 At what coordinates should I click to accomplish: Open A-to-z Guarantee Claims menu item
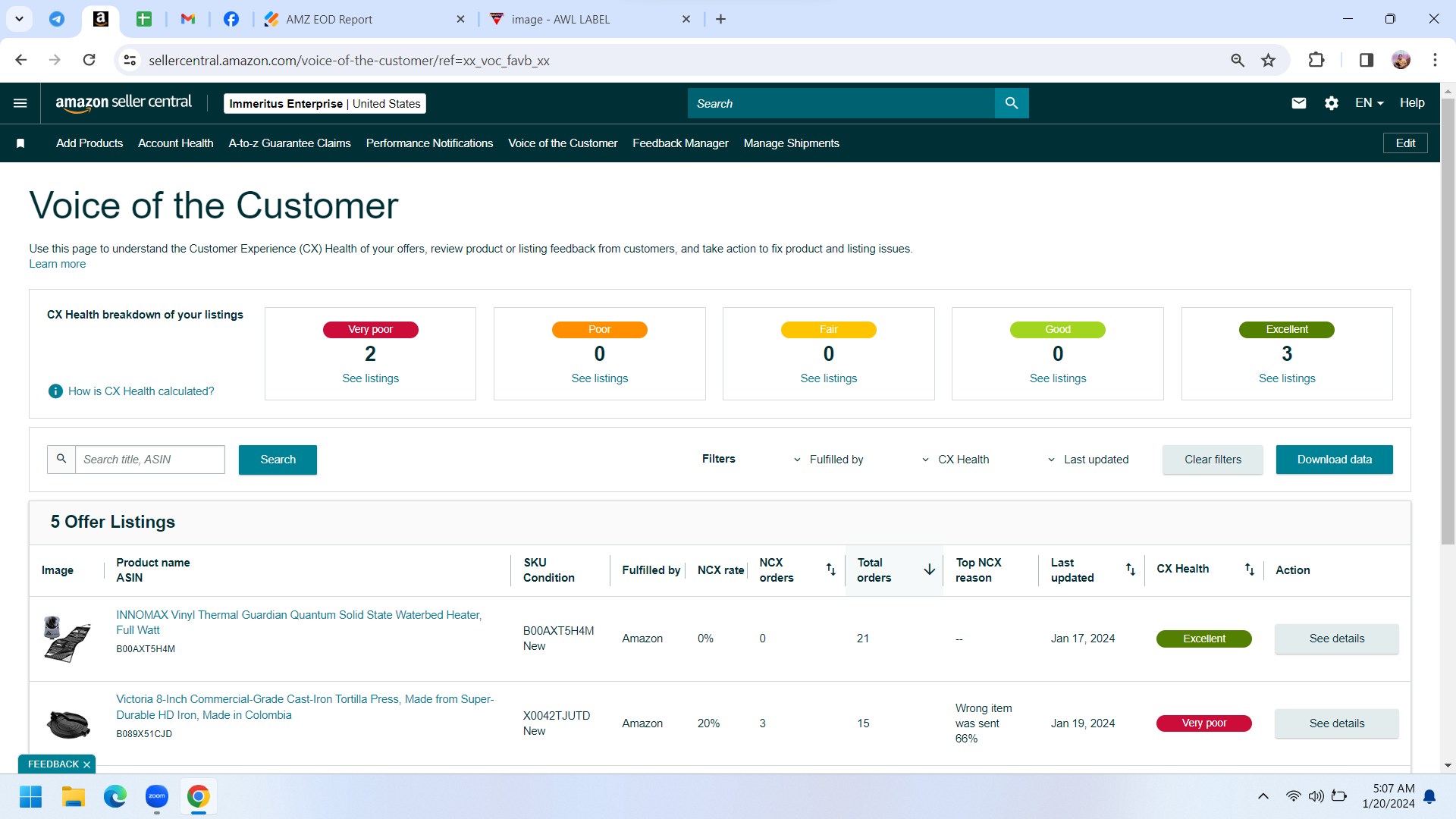[x=290, y=143]
